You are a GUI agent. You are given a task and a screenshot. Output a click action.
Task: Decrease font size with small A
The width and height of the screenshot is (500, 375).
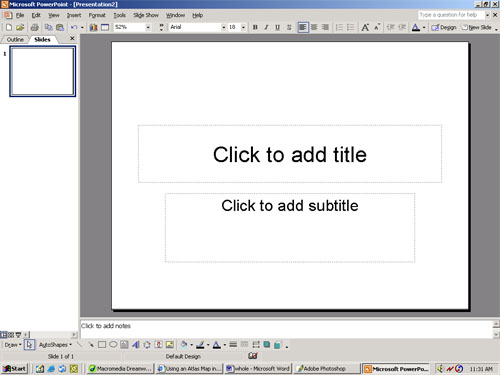[x=377, y=27]
